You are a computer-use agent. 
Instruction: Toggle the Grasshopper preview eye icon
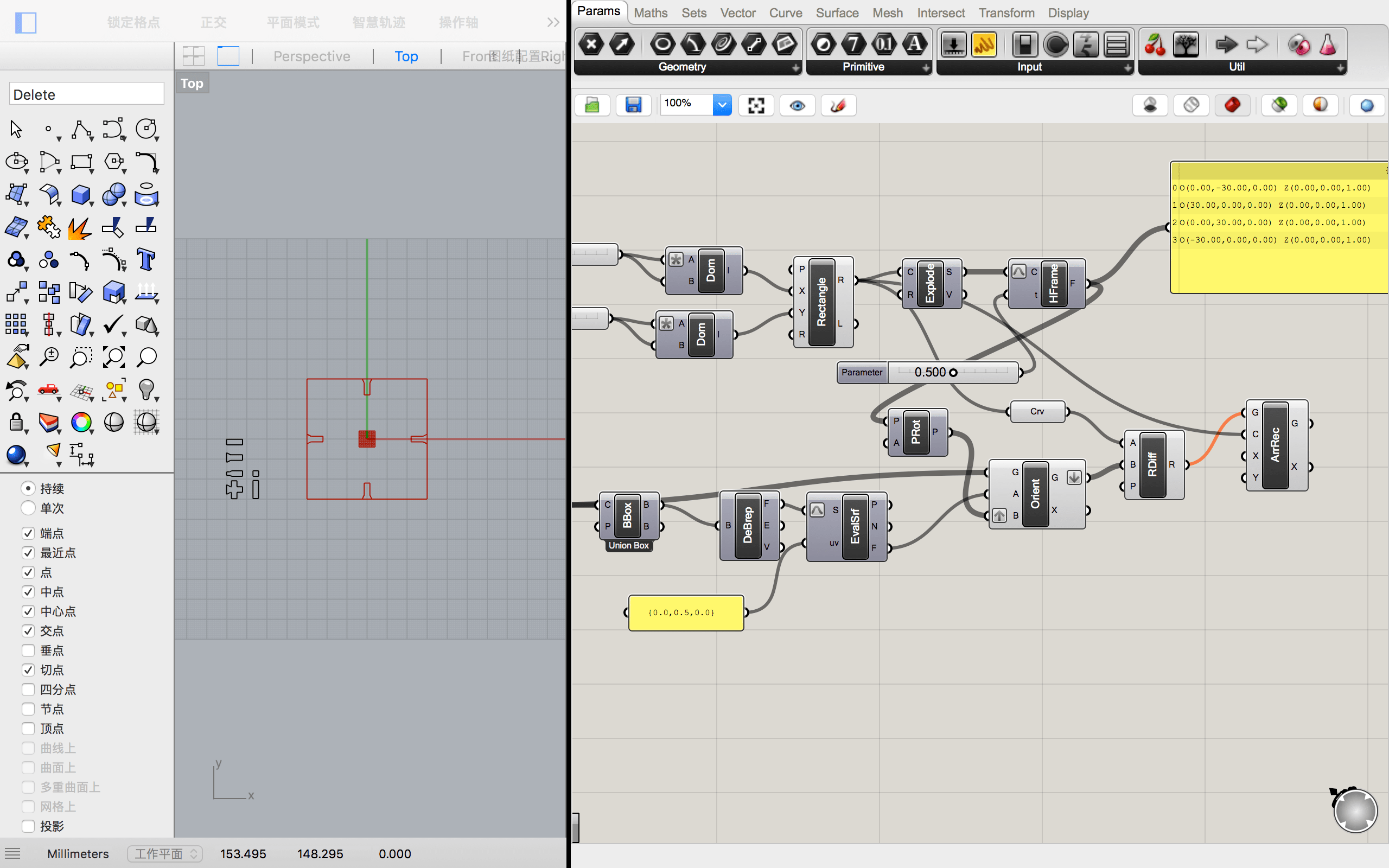point(797,105)
